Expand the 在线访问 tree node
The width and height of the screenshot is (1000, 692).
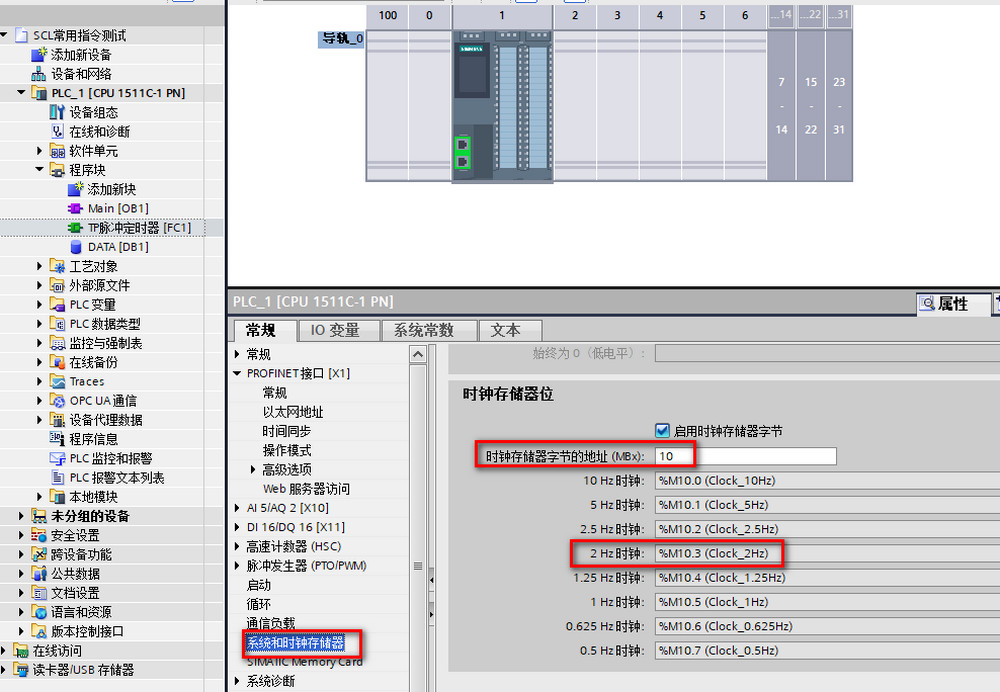(4, 651)
